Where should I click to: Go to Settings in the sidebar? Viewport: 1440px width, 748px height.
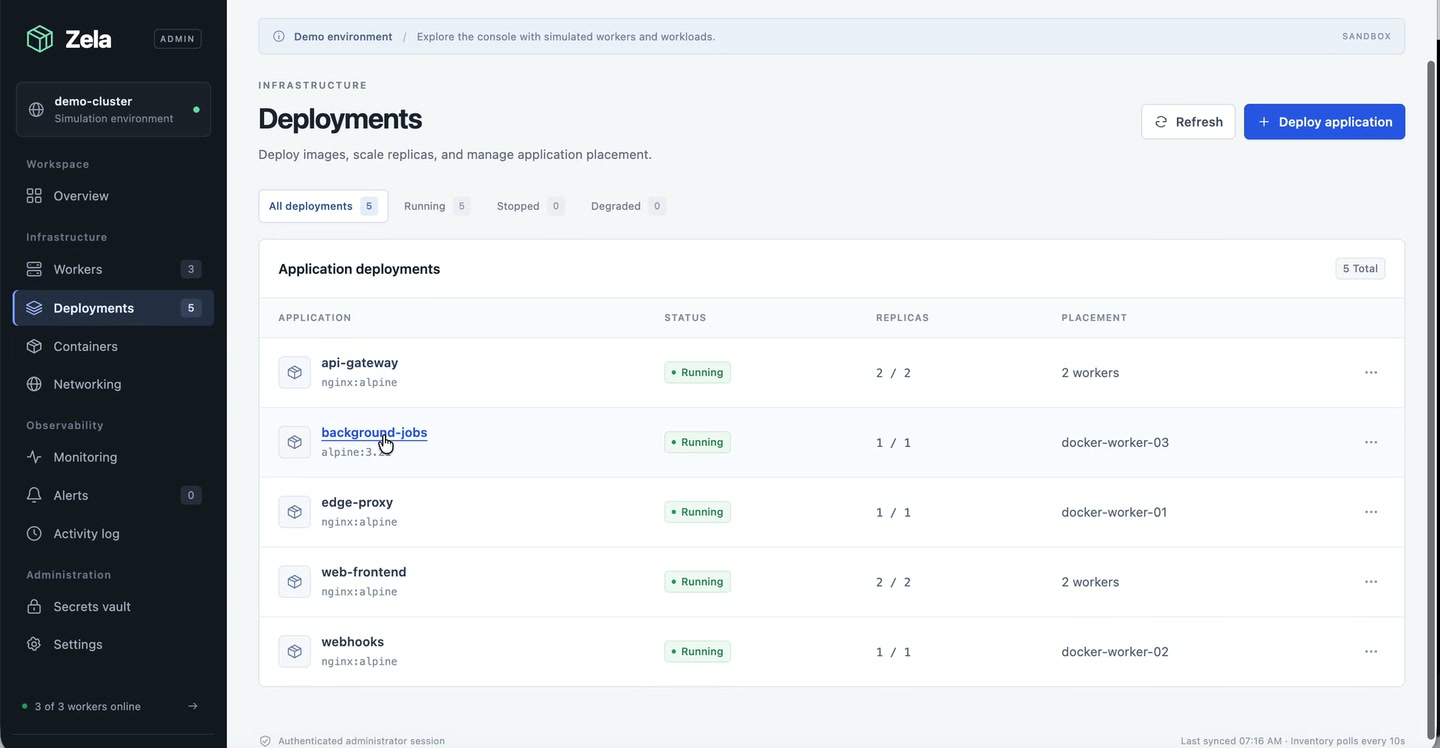click(x=113, y=645)
